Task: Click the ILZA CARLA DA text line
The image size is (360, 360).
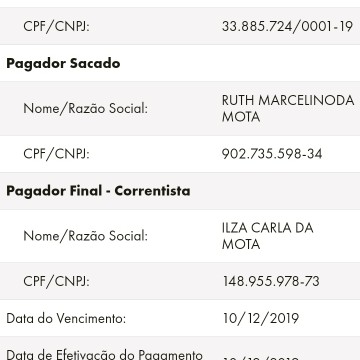Action: click(x=267, y=228)
